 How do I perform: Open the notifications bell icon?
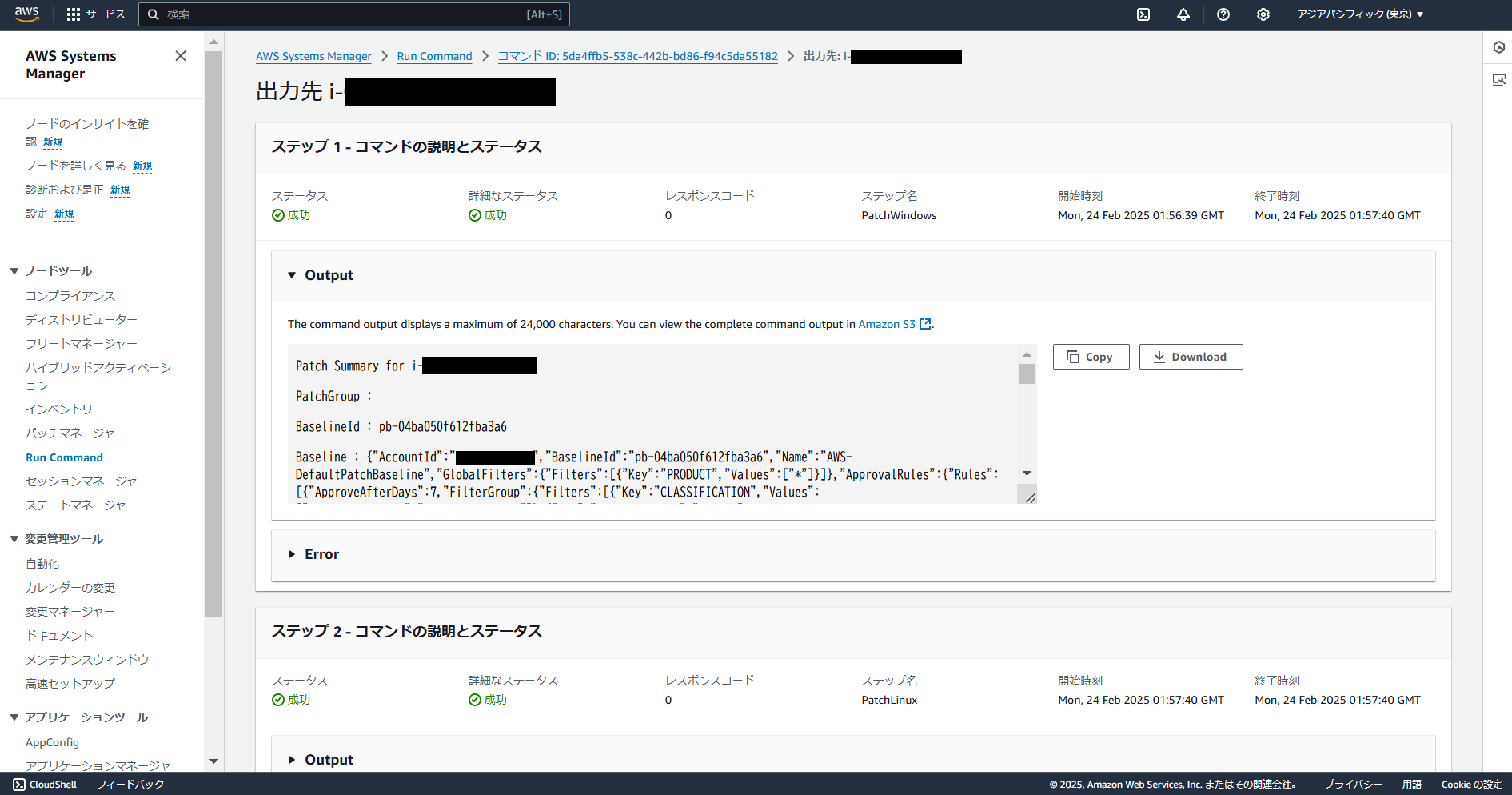pos(1183,14)
